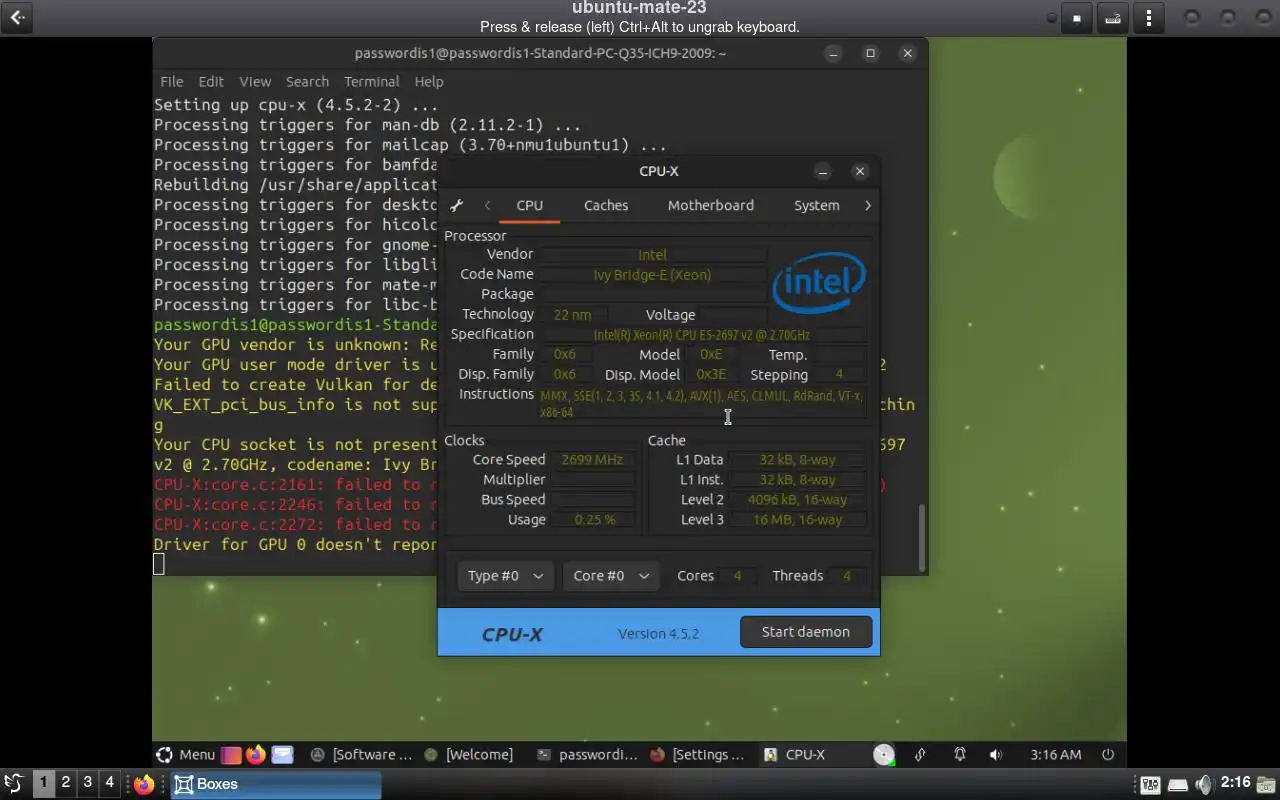Click the Instructions value text

tap(702, 404)
